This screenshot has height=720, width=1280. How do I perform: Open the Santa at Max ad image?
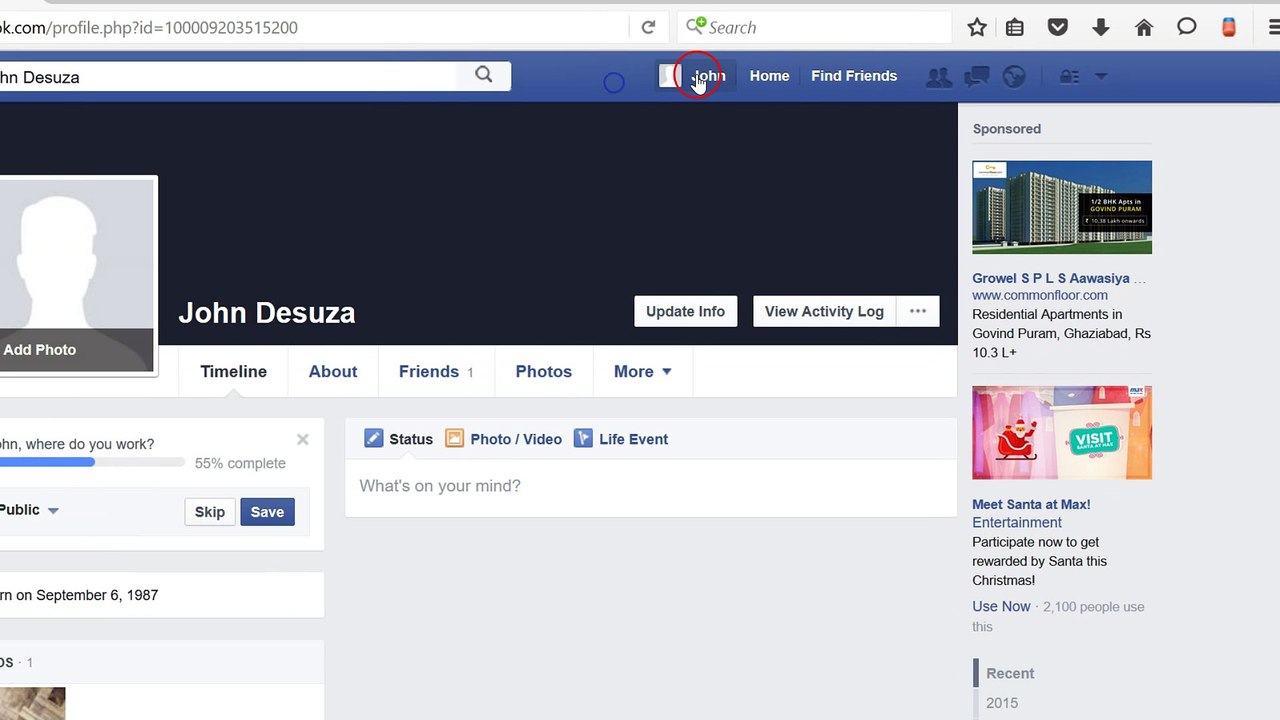[x=1062, y=432]
